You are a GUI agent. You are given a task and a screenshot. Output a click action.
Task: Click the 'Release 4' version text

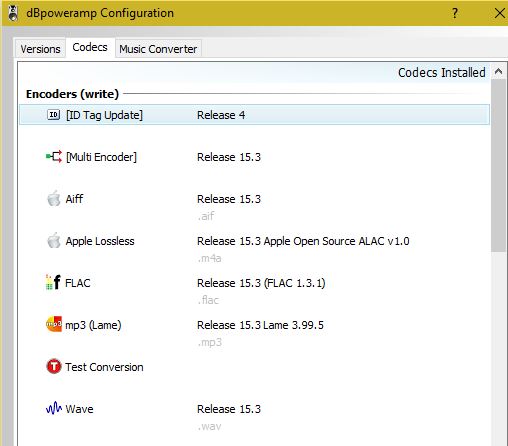221,115
